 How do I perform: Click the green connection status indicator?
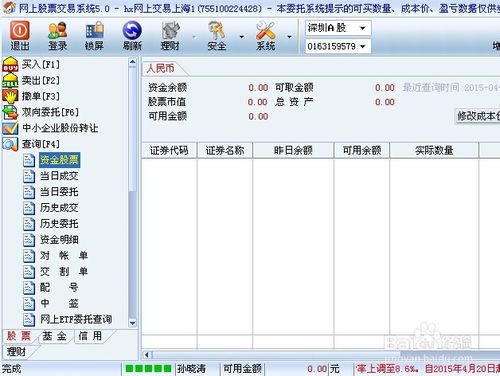point(148,369)
